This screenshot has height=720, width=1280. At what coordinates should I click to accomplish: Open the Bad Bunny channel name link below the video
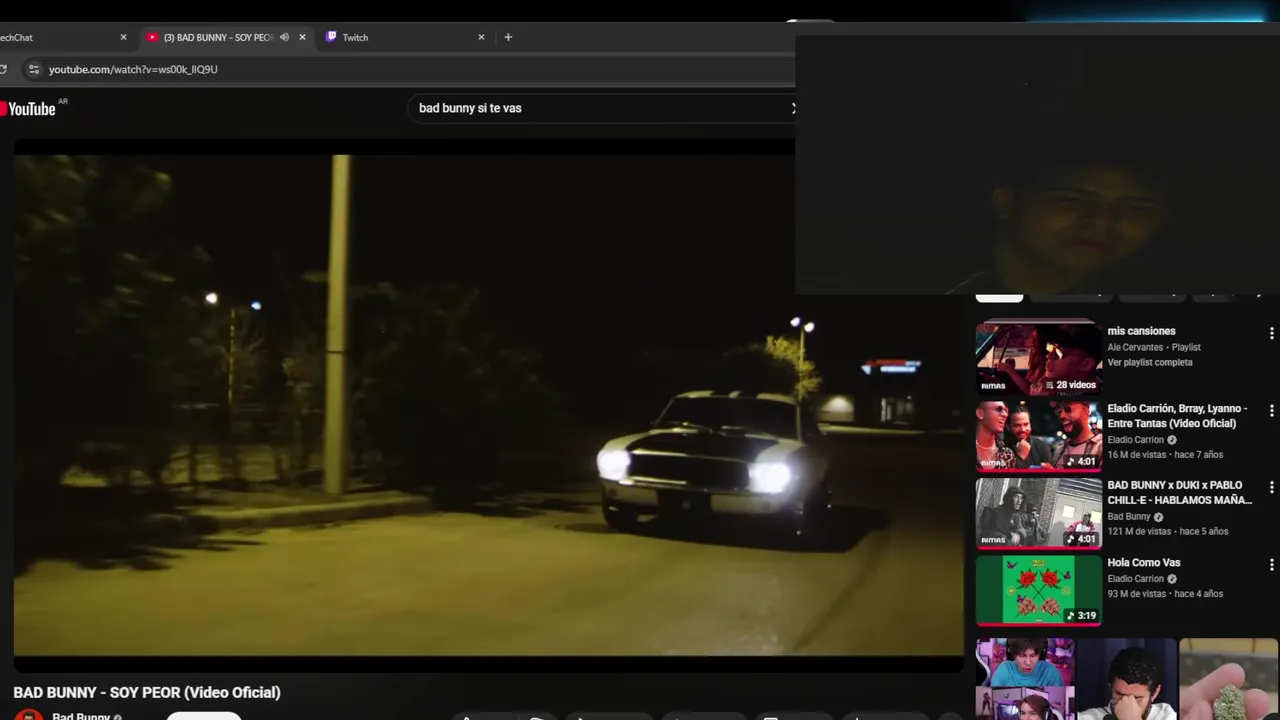pos(81,716)
